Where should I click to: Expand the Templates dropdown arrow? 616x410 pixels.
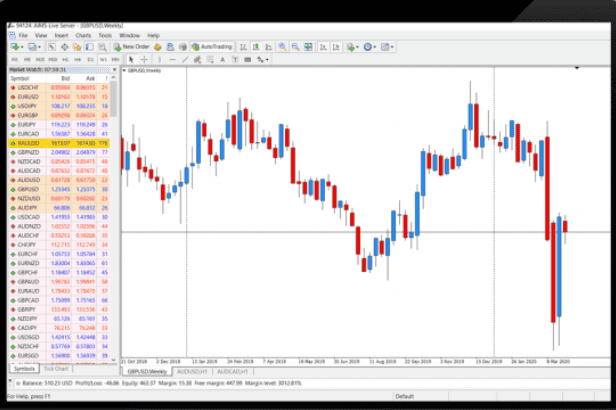[392, 47]
